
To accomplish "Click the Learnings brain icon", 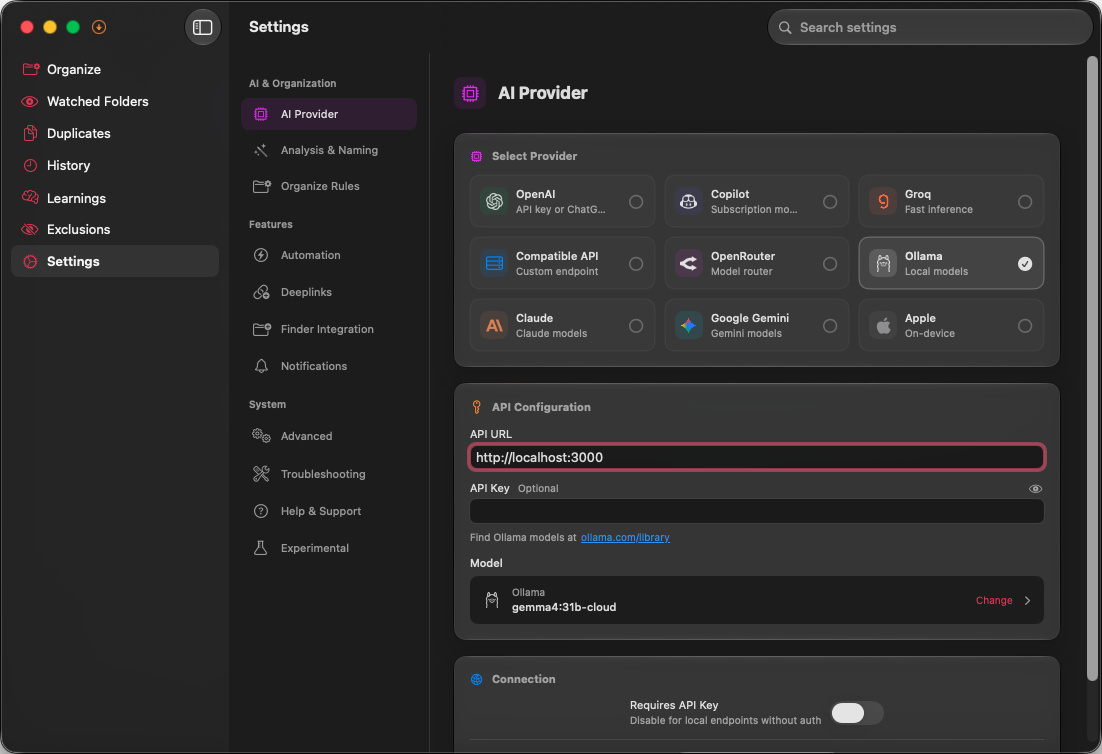I will [30, 197].
